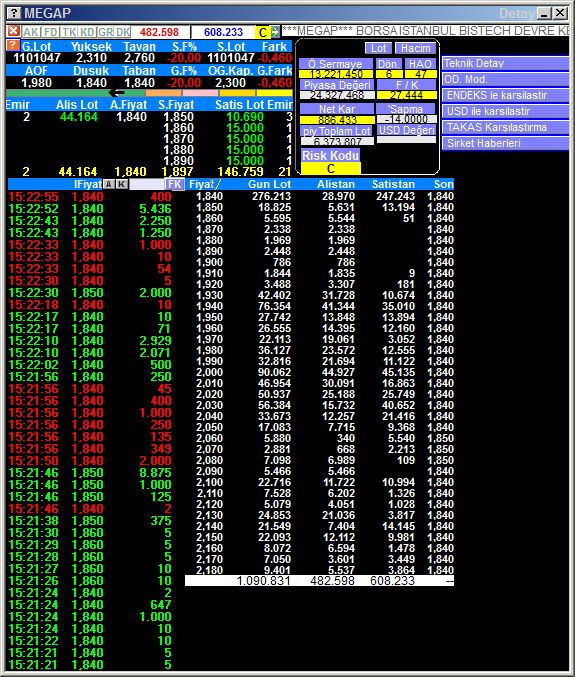Open Sirket Haberleri
Image resolution: width=575 pixels, height=677 pixels.
[505, 143]
